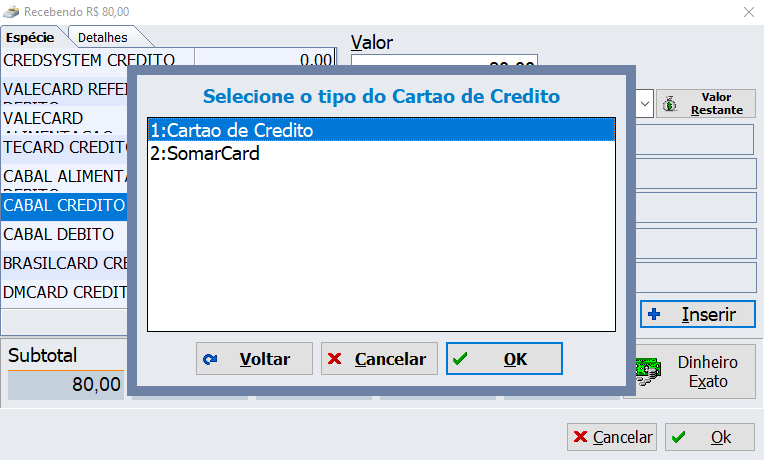
Task: Choose 2:SomarCard from the list
Action: tap(380, 154)
